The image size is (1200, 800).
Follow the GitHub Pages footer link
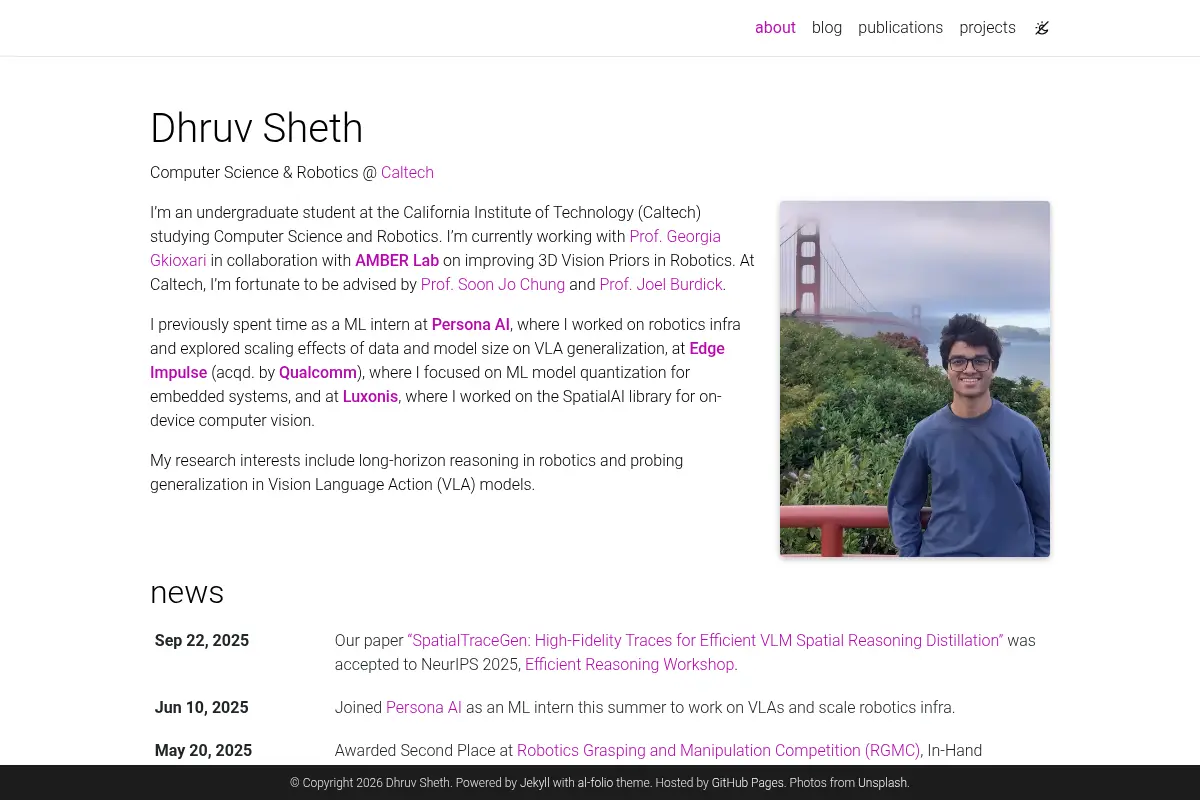pyautogui.click(x=747, y=783)
